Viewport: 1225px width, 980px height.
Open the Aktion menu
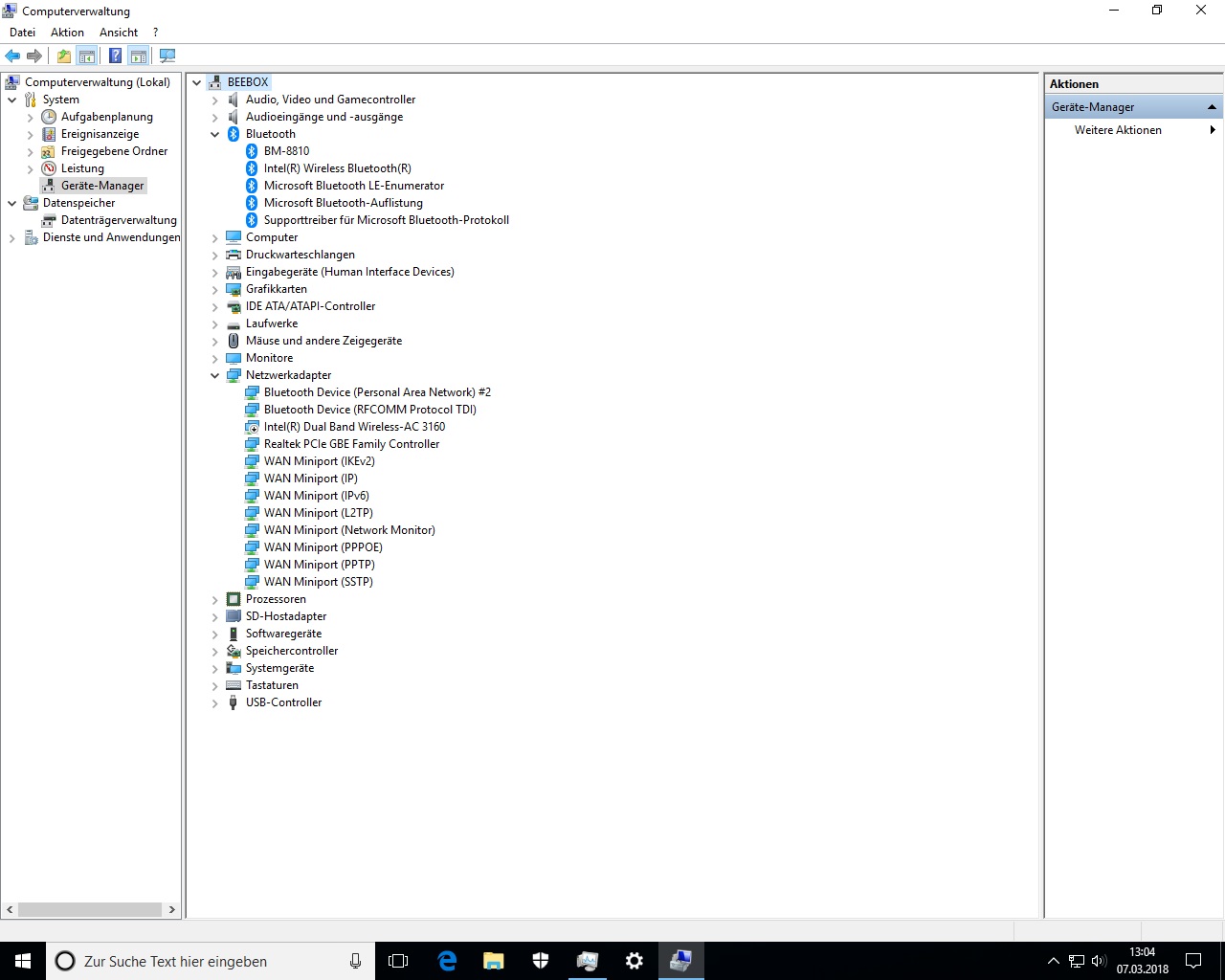[68, 33]
